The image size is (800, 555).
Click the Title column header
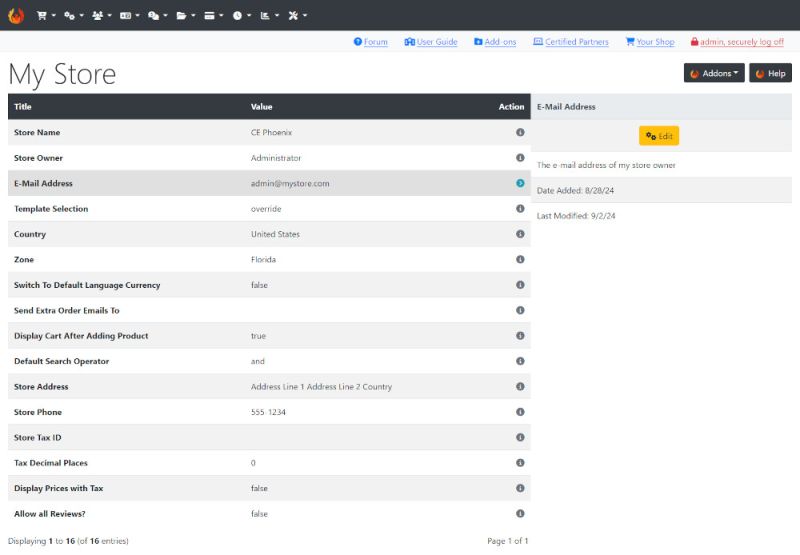(22, 107)
